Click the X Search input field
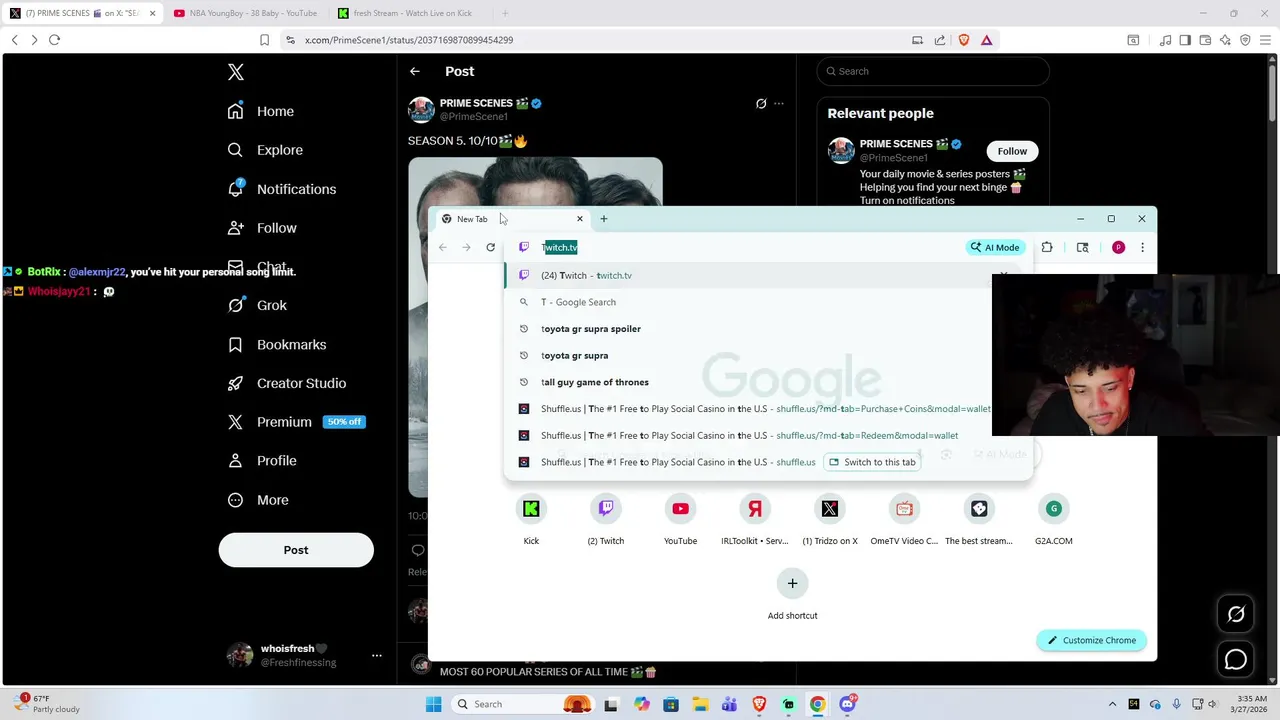The height and width of the screenshot is (720, 1280). tap(933, 71)
